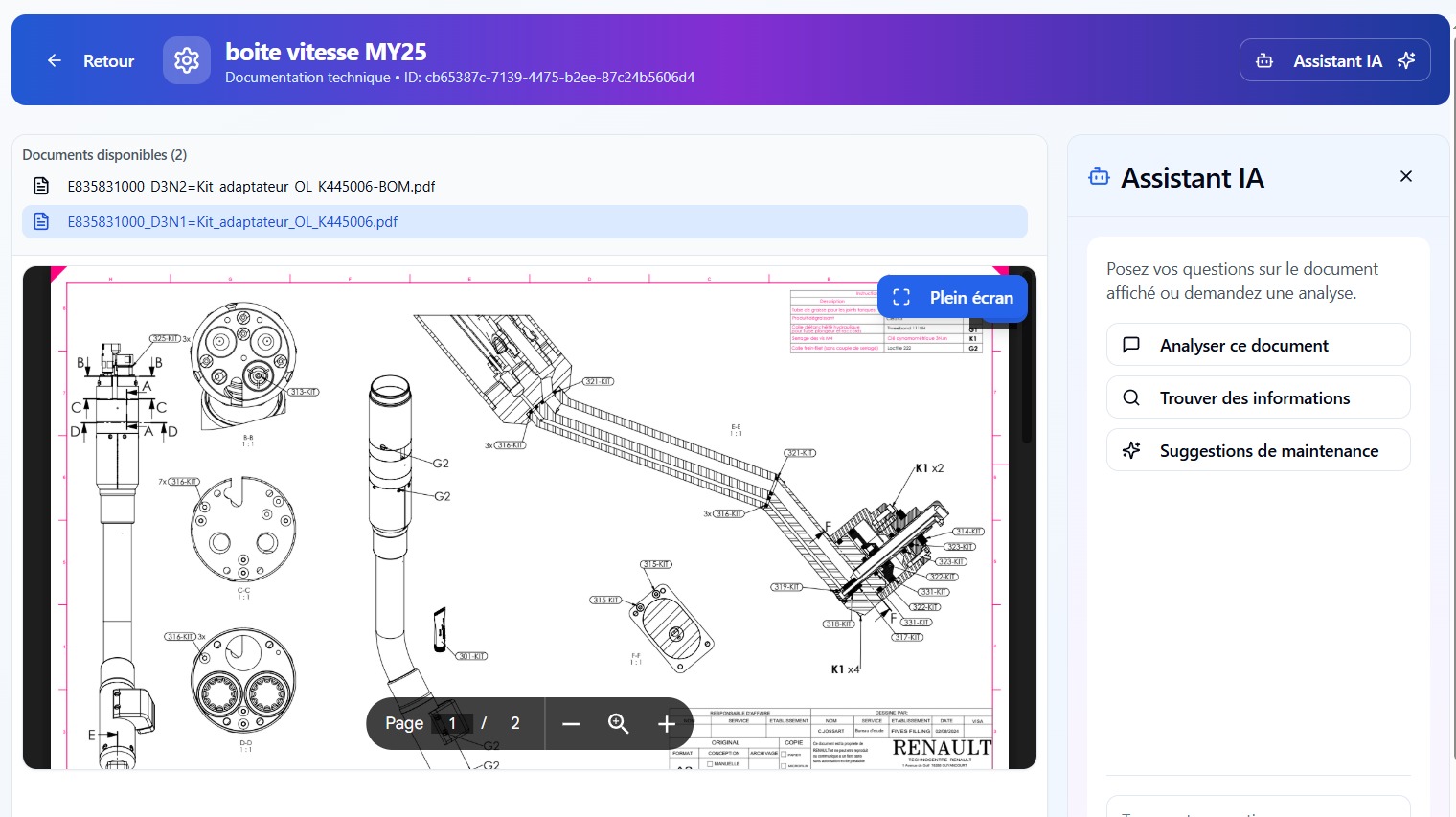The height and width of the screenshot is (817, 1456).
Task: Click the total page count 2
Action: [515, 723]
